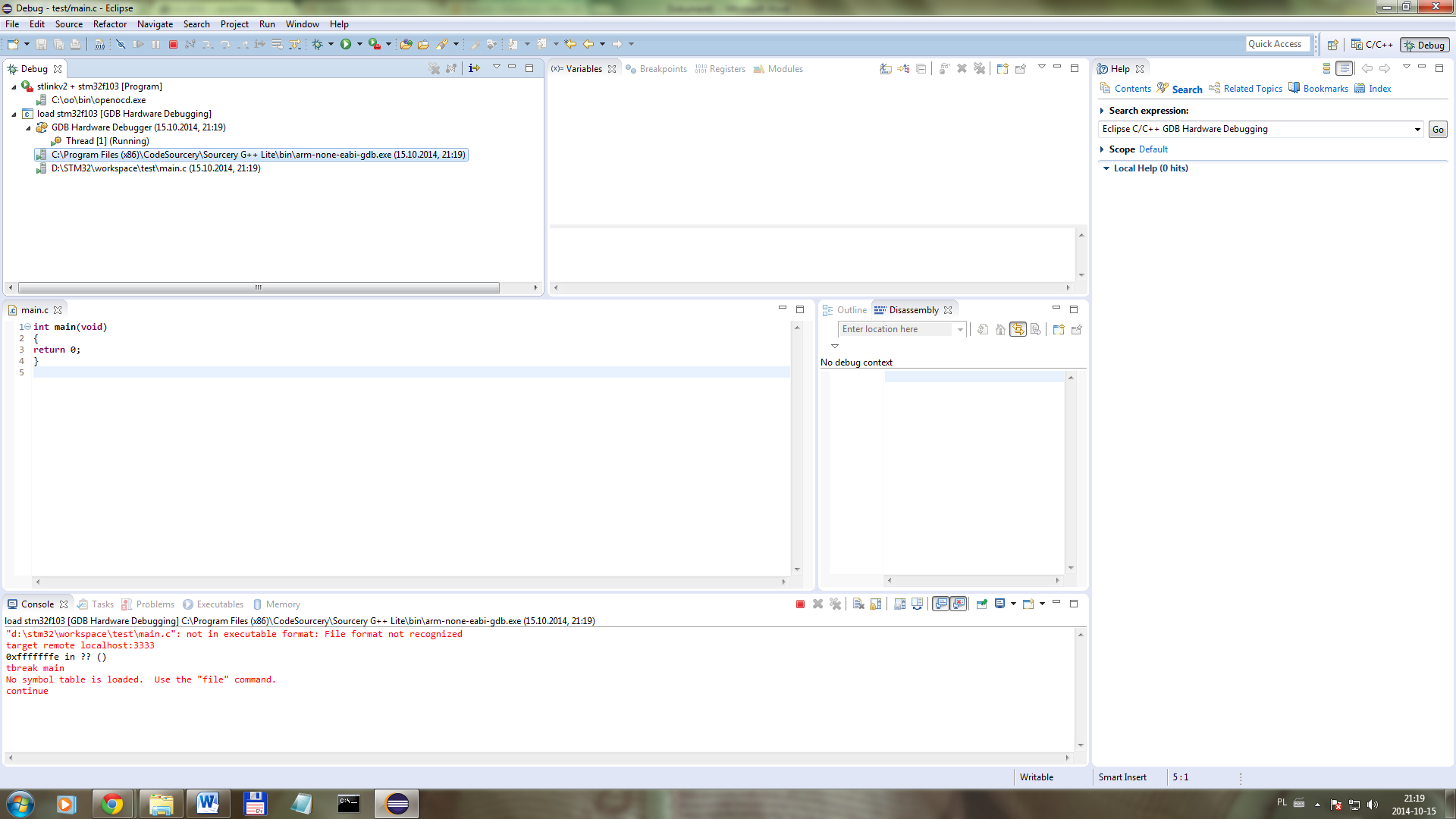The width and height of the screenshot is (1456, 819).
Task: Open the Disassembly location dropdown
Action: tap(960, 329)
